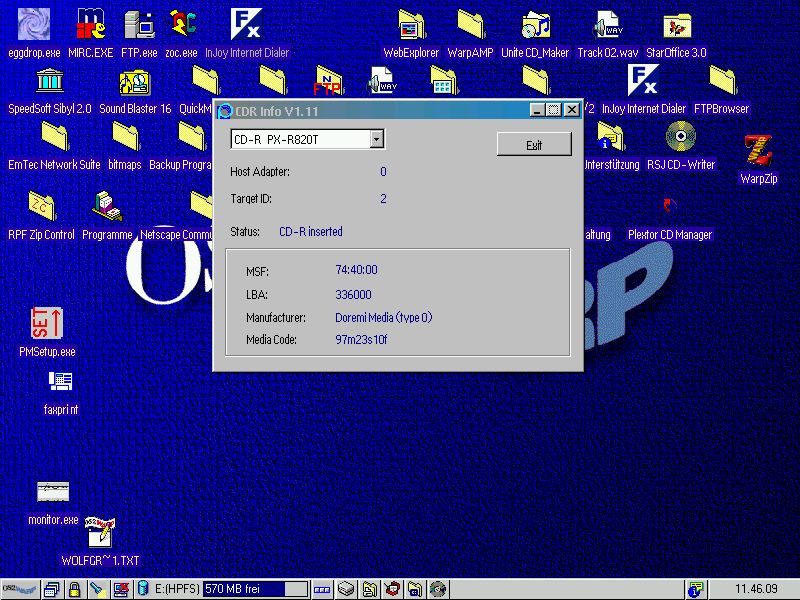Click the Exit button in CDR Info
The width and height of the screenshot is (800, 600).
534,145
